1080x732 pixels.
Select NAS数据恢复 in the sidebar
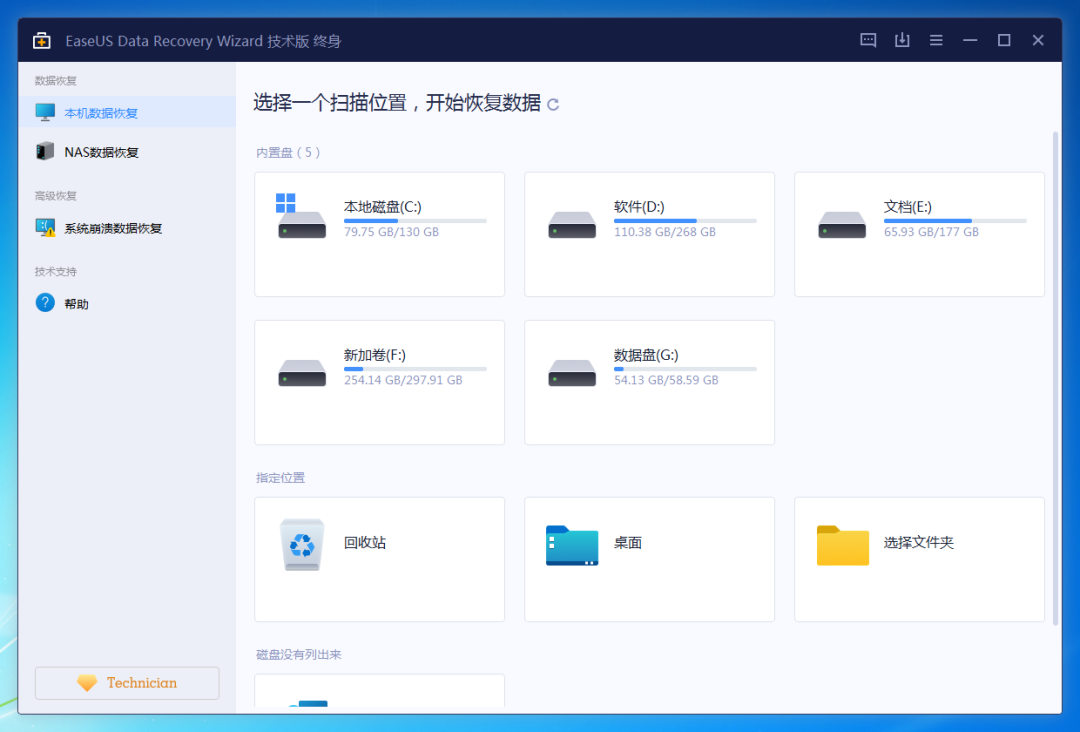click(127, 152)
